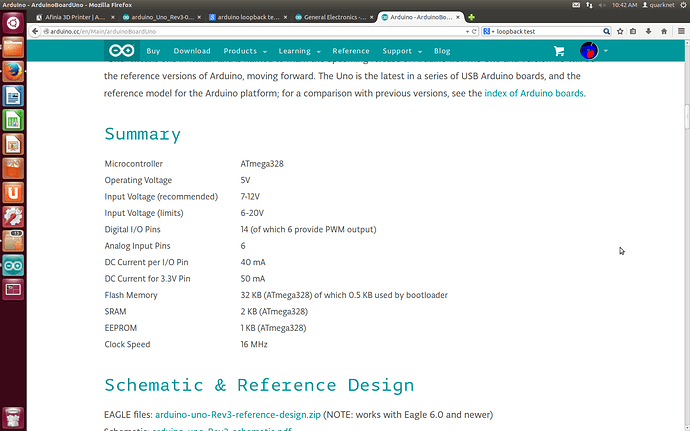Click the Flash Memory row label
Screen dimensions: 690x431
coord(131,295)
